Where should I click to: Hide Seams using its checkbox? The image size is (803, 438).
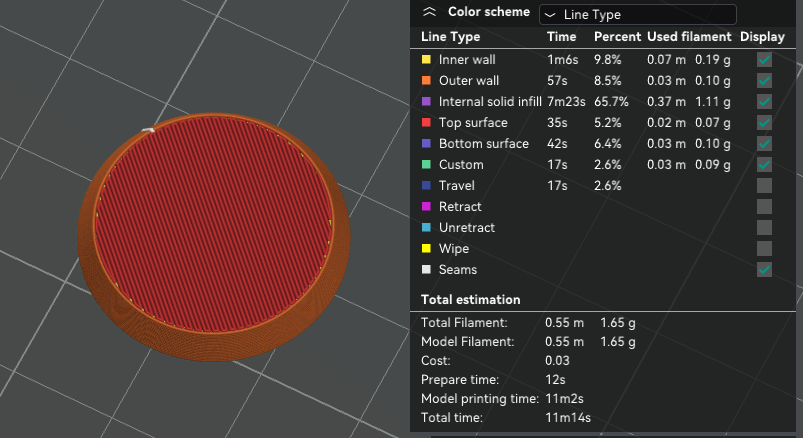[764, 270]
